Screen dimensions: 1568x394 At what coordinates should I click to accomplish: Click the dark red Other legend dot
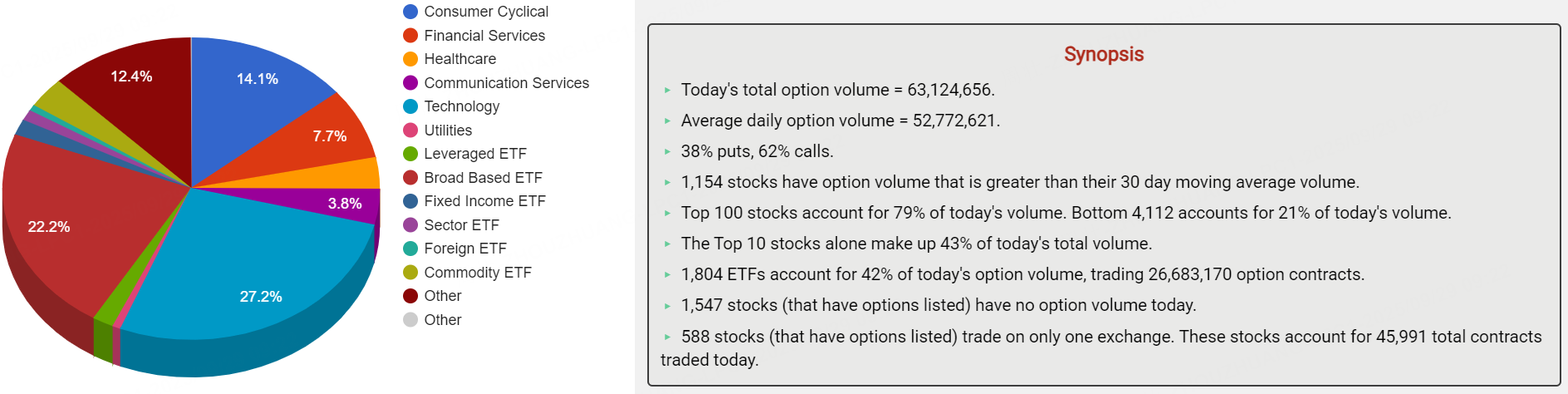(410, 296)
